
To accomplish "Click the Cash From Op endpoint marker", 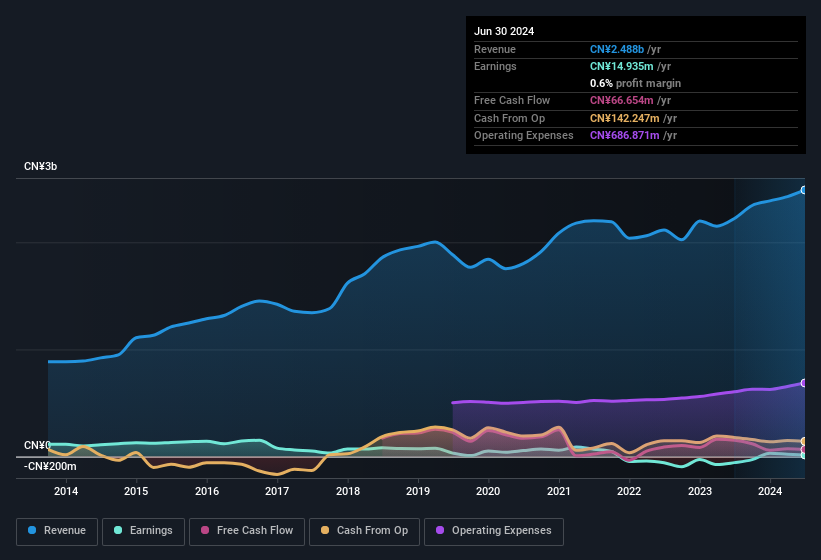I will [x=804, y=441].
